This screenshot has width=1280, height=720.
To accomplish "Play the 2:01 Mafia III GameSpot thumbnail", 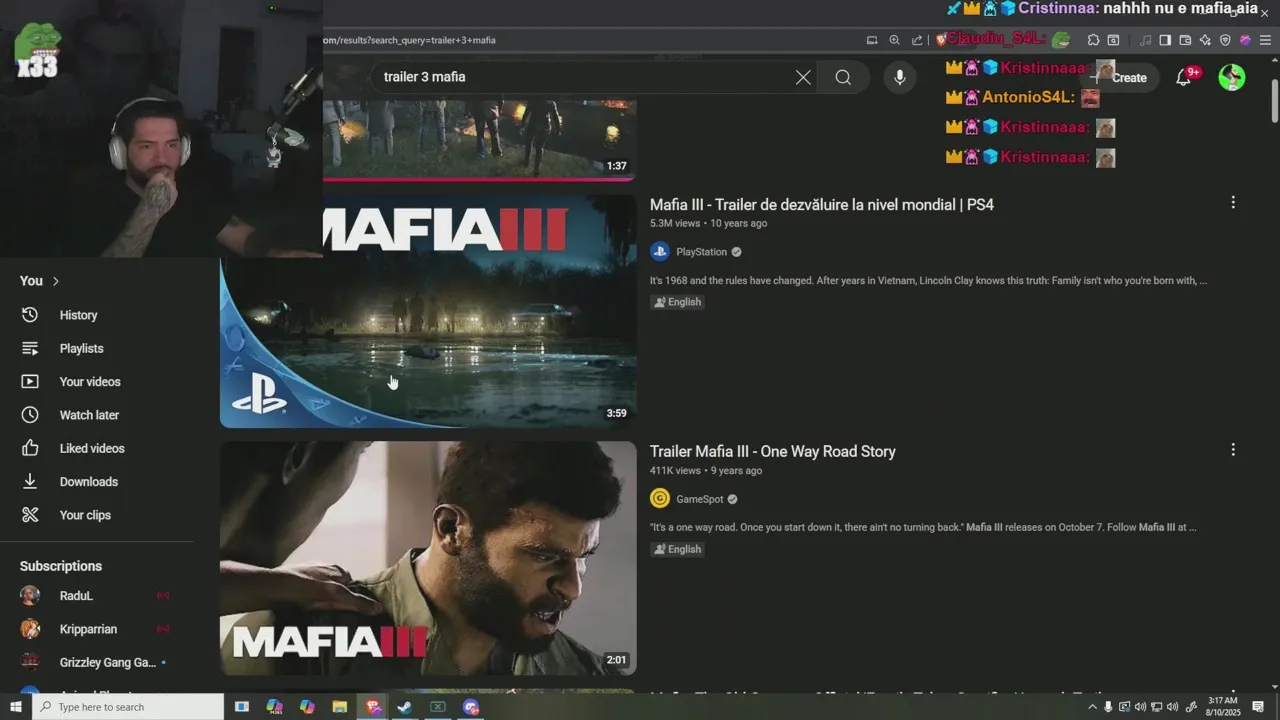I will tap(428, 558).
